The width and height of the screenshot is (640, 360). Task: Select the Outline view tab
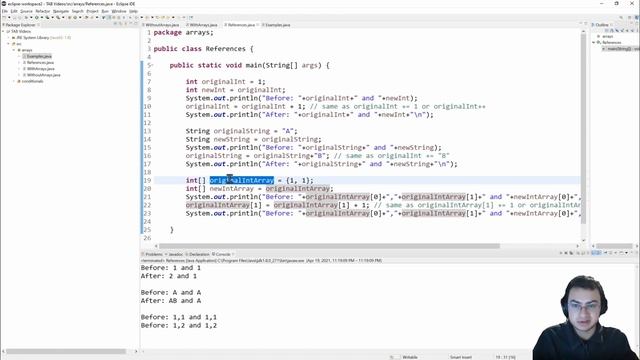602,25
